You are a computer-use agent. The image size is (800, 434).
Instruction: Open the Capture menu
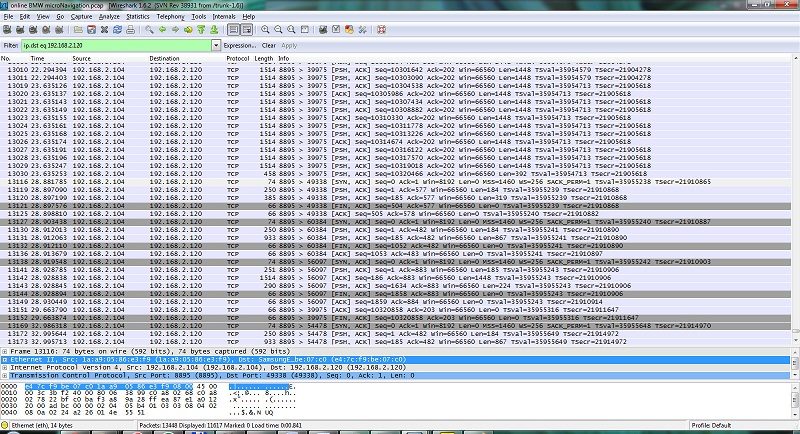[x=81, y=17]
